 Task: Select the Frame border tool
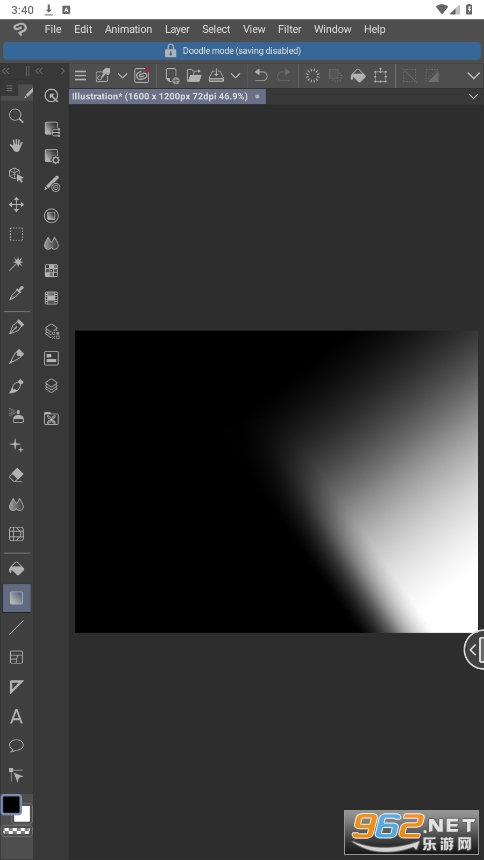tap(16, 657)
